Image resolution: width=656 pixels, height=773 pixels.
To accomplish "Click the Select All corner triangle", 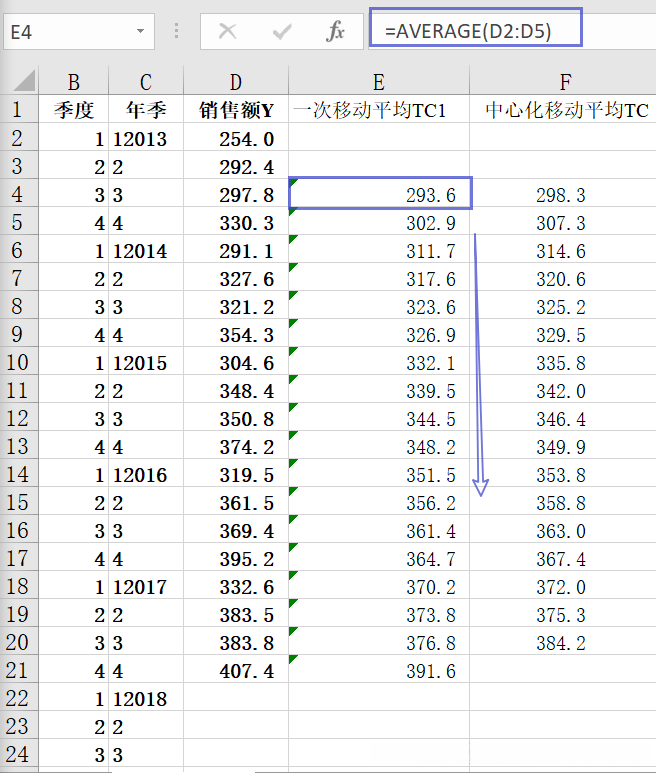I will (x=24, y=81).
